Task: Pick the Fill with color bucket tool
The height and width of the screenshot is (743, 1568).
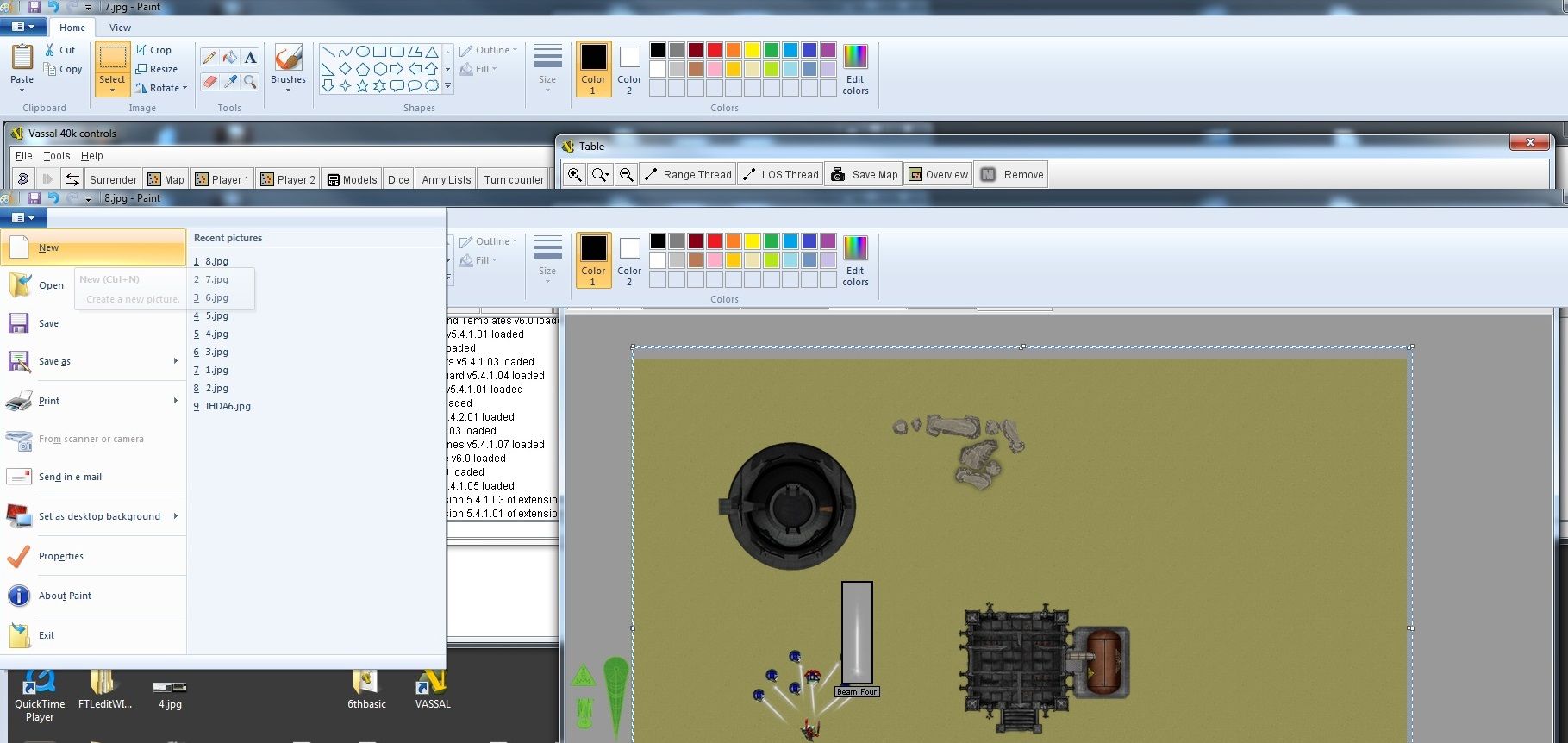Action: point(229,58)
